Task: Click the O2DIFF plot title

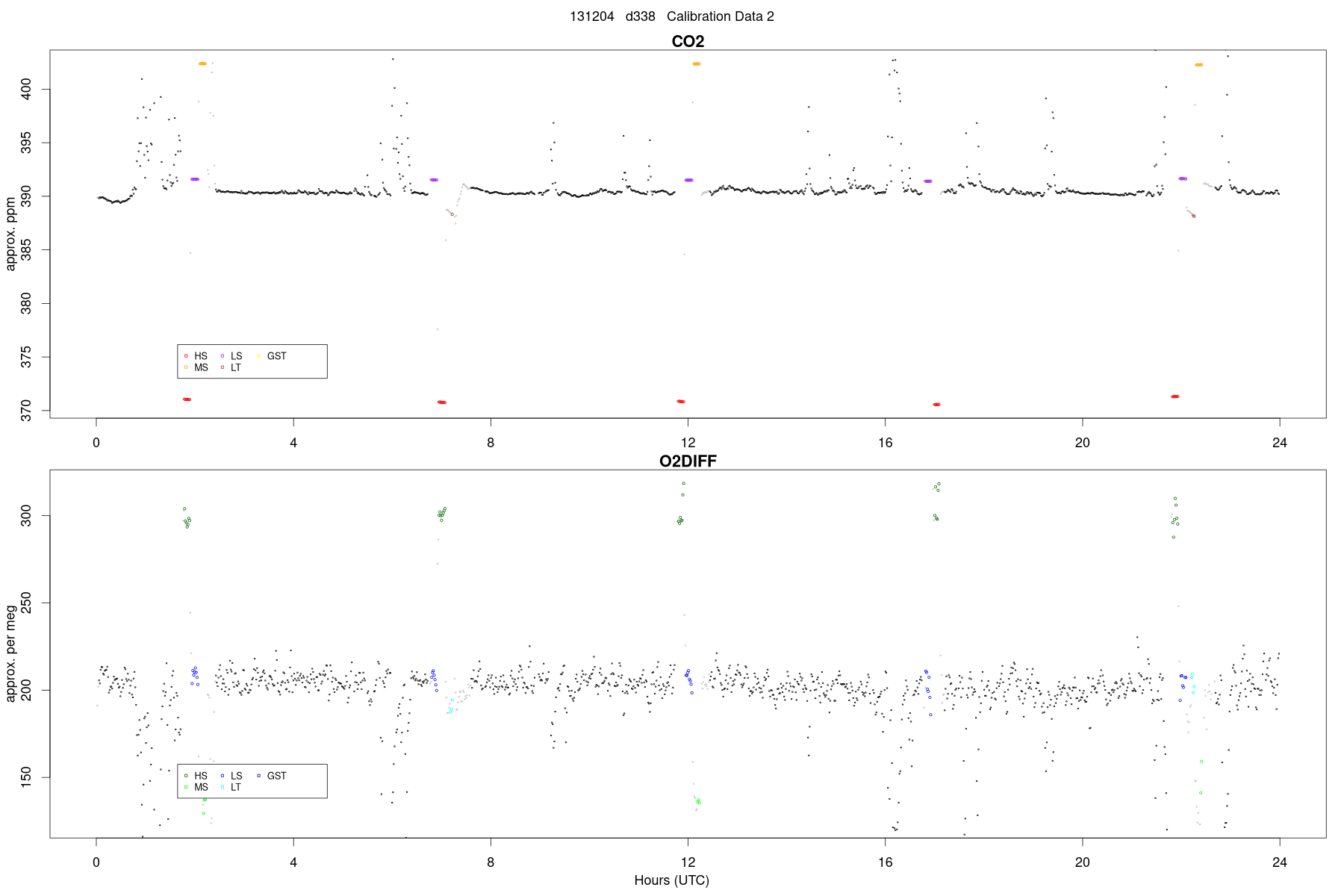Action: 688,461
